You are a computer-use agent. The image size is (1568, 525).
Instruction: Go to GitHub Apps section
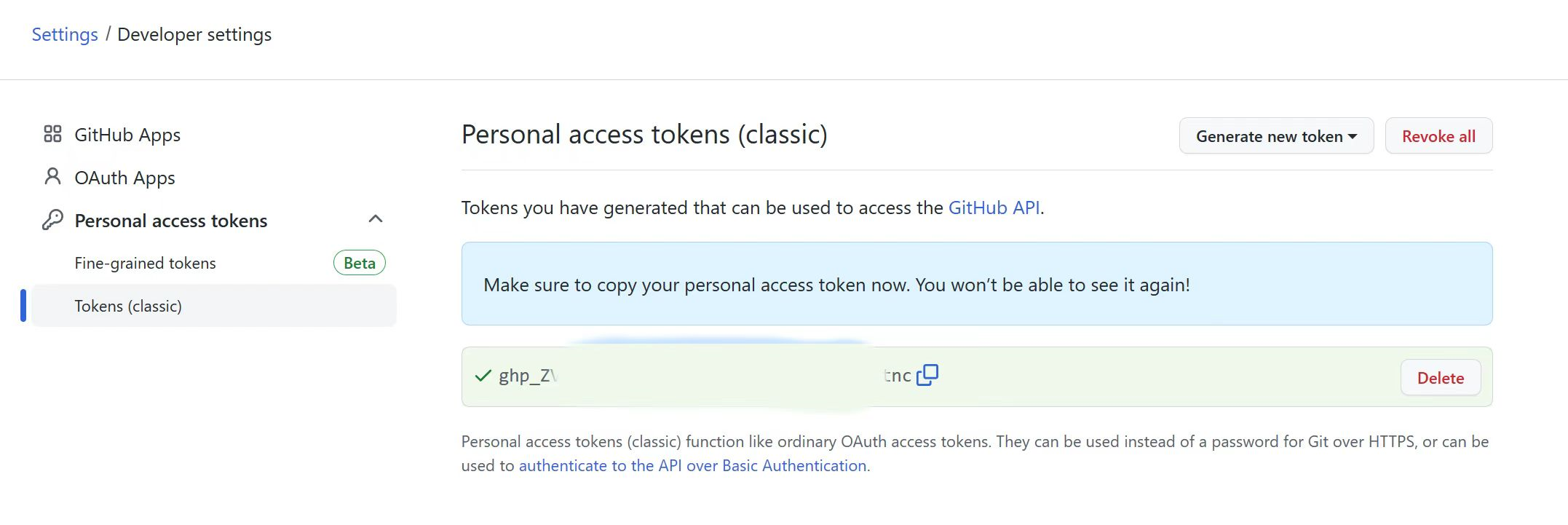(x=127, y=135)
